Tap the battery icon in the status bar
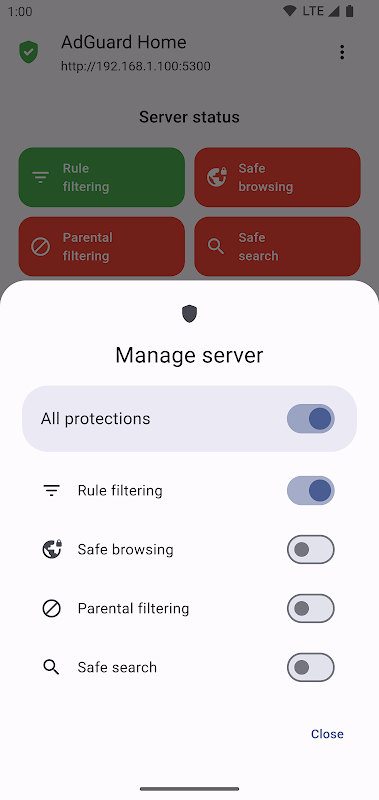Image resolution: width=379 pixels, height=800 pixels. point(349,11)
